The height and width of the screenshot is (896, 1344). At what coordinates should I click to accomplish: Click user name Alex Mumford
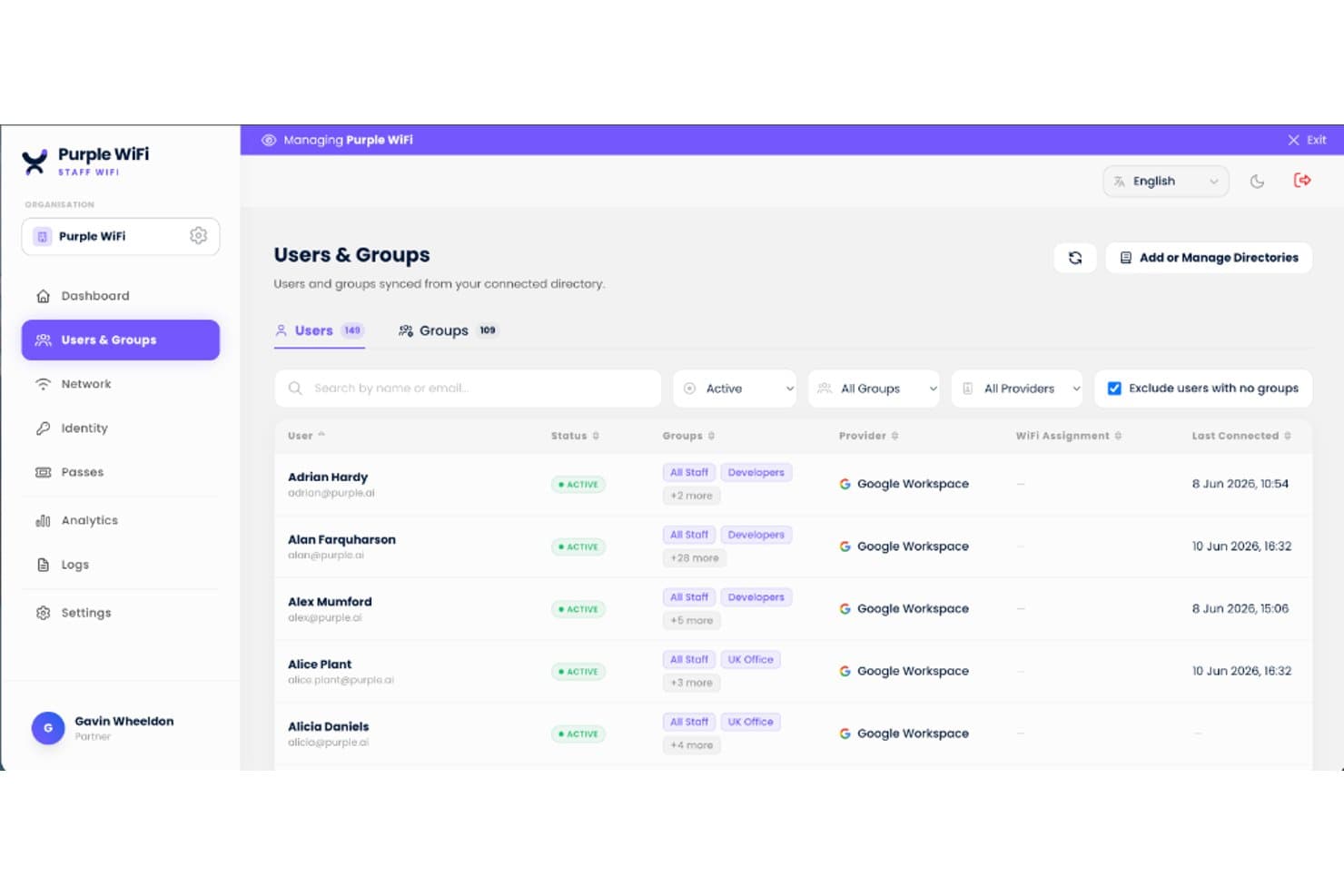330,602
